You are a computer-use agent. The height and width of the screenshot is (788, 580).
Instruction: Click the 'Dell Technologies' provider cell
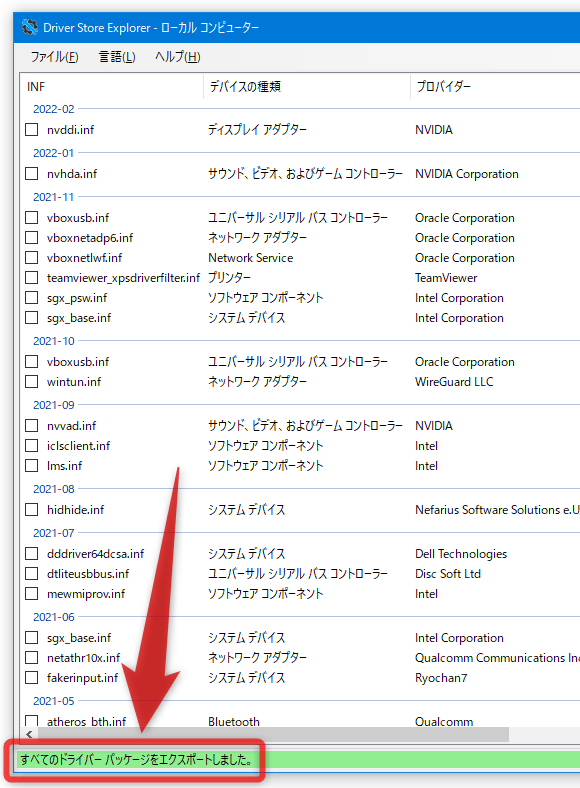pos(461,554)
